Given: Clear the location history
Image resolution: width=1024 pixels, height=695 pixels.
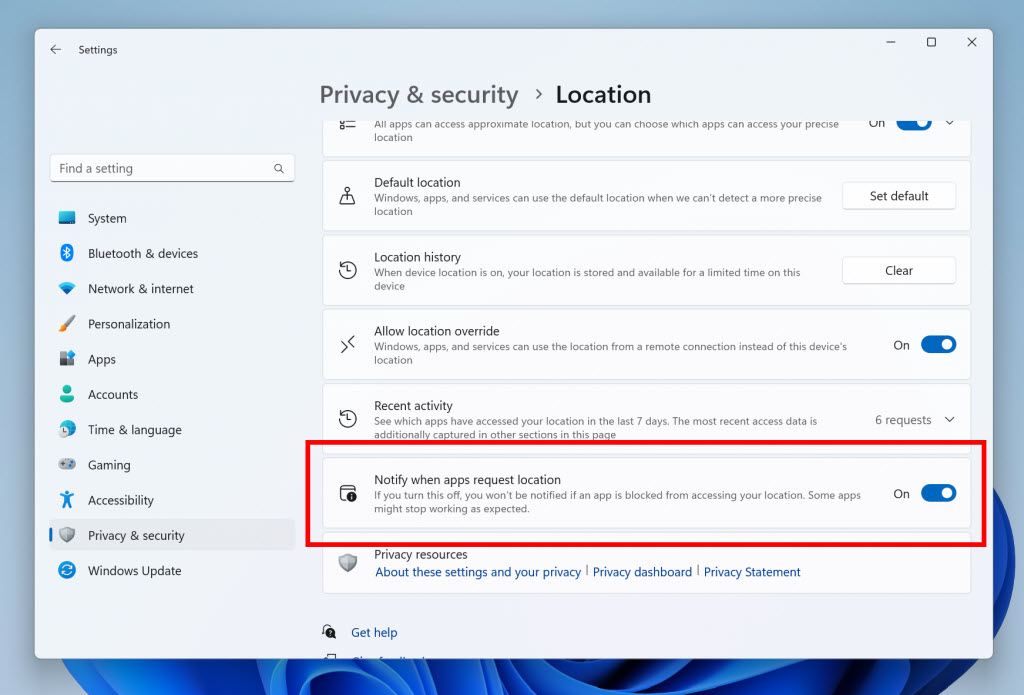Looking at the screenshot, I should coord(898,271).
